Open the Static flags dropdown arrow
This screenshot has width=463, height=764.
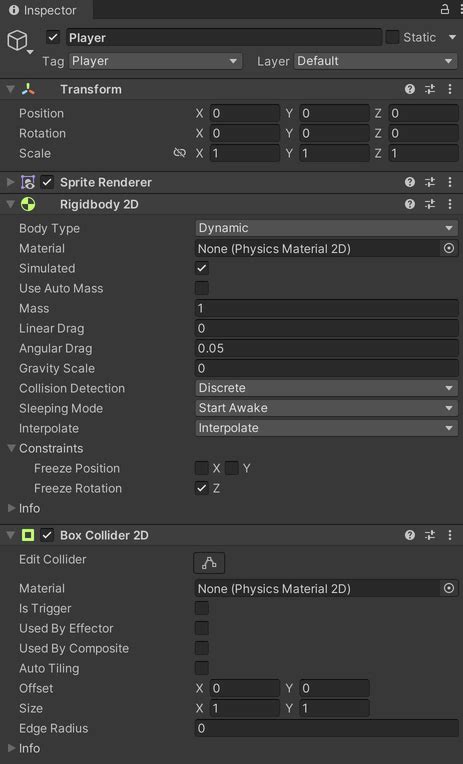coord(452,37)
